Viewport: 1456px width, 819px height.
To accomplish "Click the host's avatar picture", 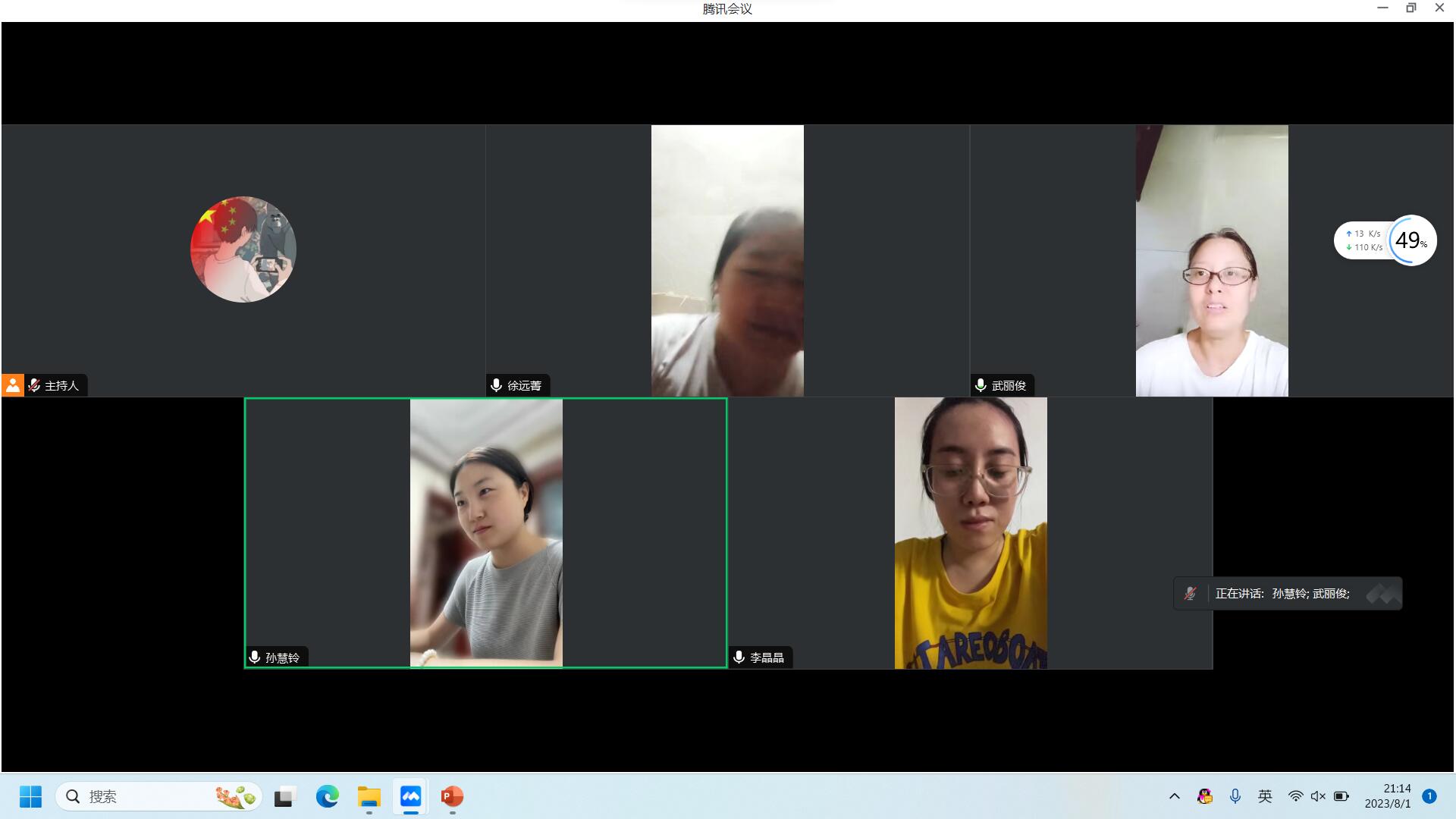I will (x=243, y=249).
